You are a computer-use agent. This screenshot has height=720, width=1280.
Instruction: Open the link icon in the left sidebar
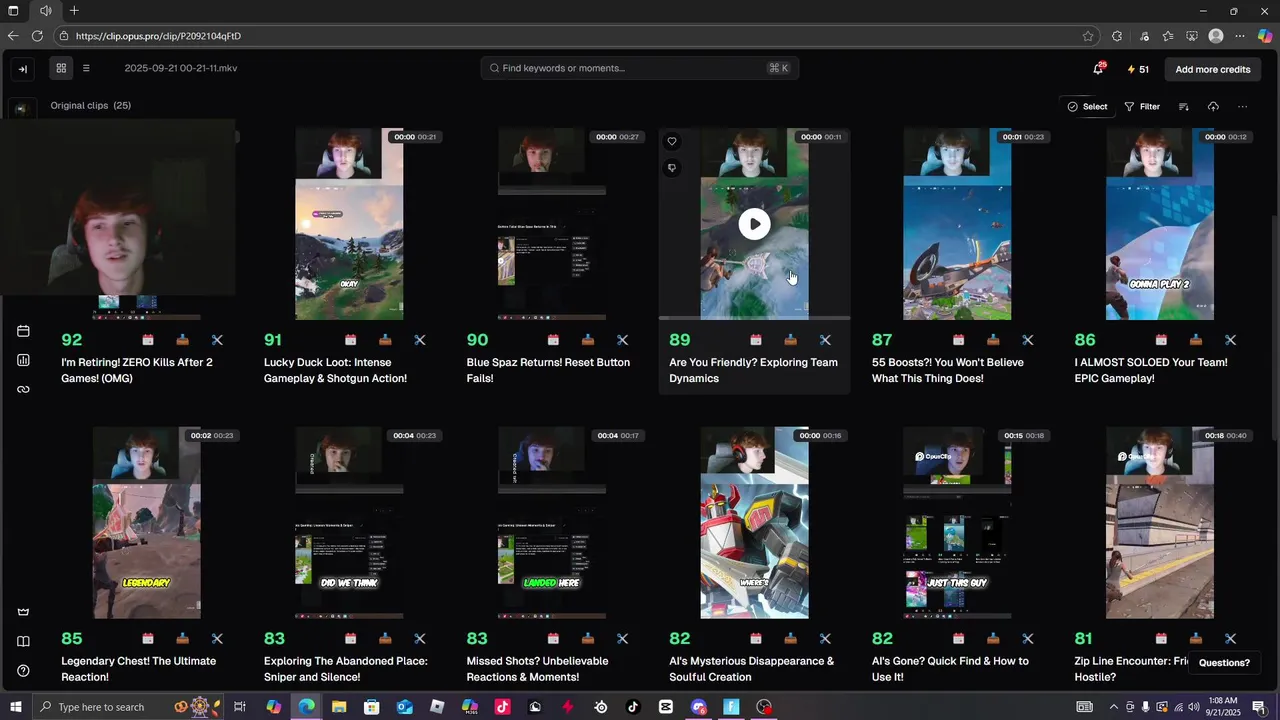coord(23,389)
